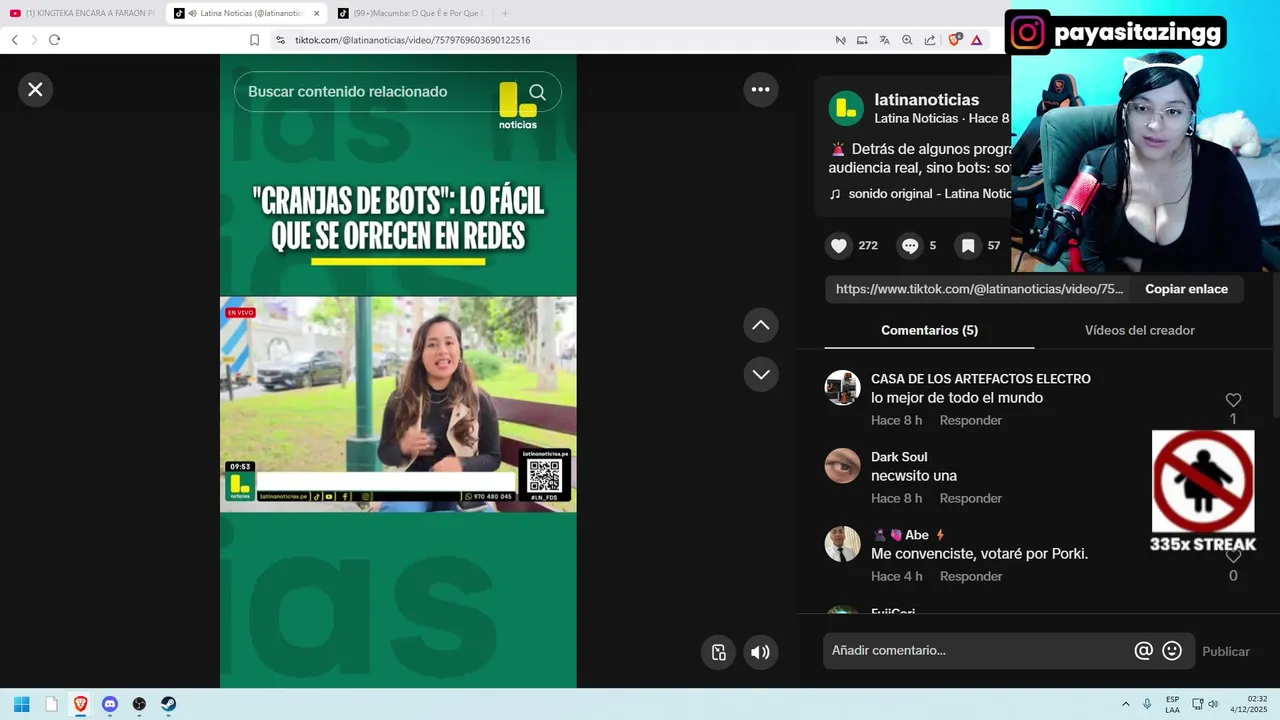Select the Latina Noticias browser tab
The height and width of the screenshot is (720, 1280).
pyautogui.click(x=246, y=13)
